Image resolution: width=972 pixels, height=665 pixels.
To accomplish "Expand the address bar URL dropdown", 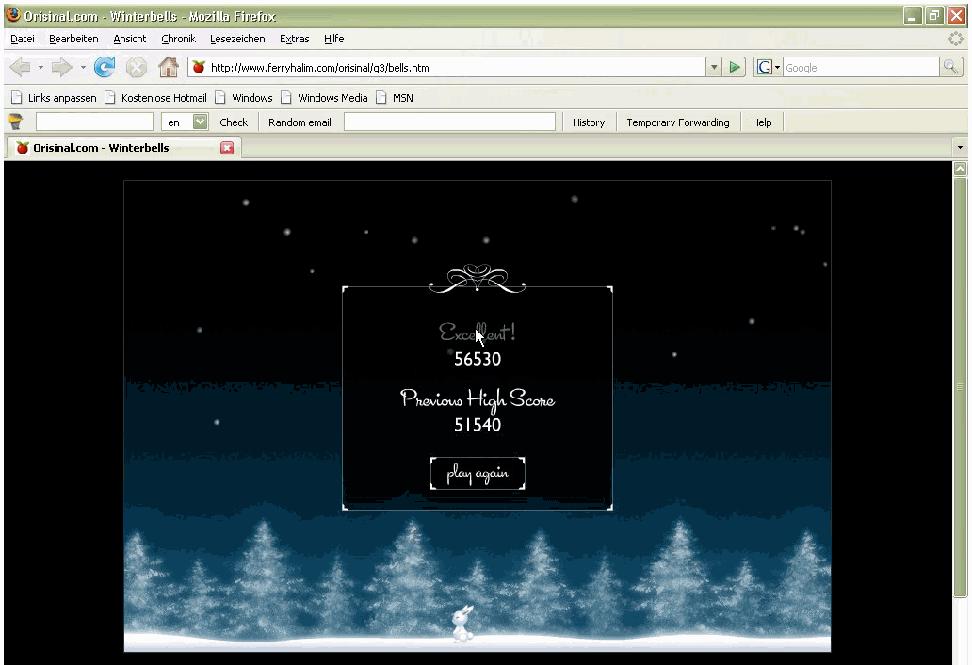I will click(714, 67).
